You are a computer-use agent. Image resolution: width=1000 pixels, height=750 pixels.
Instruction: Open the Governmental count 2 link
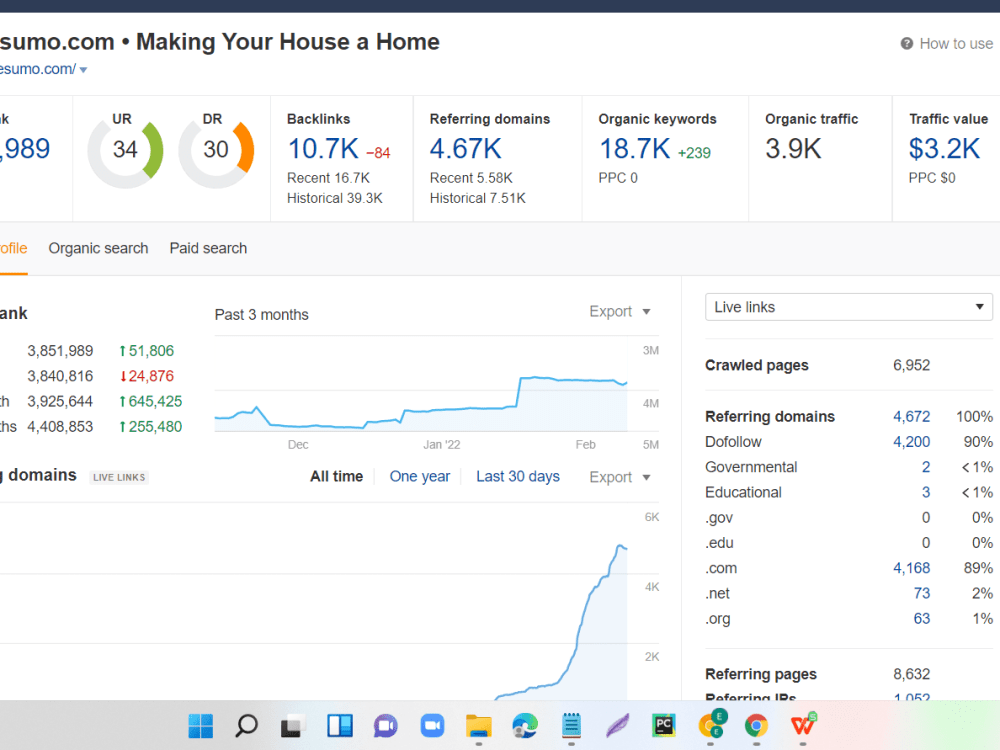(925, 467)
